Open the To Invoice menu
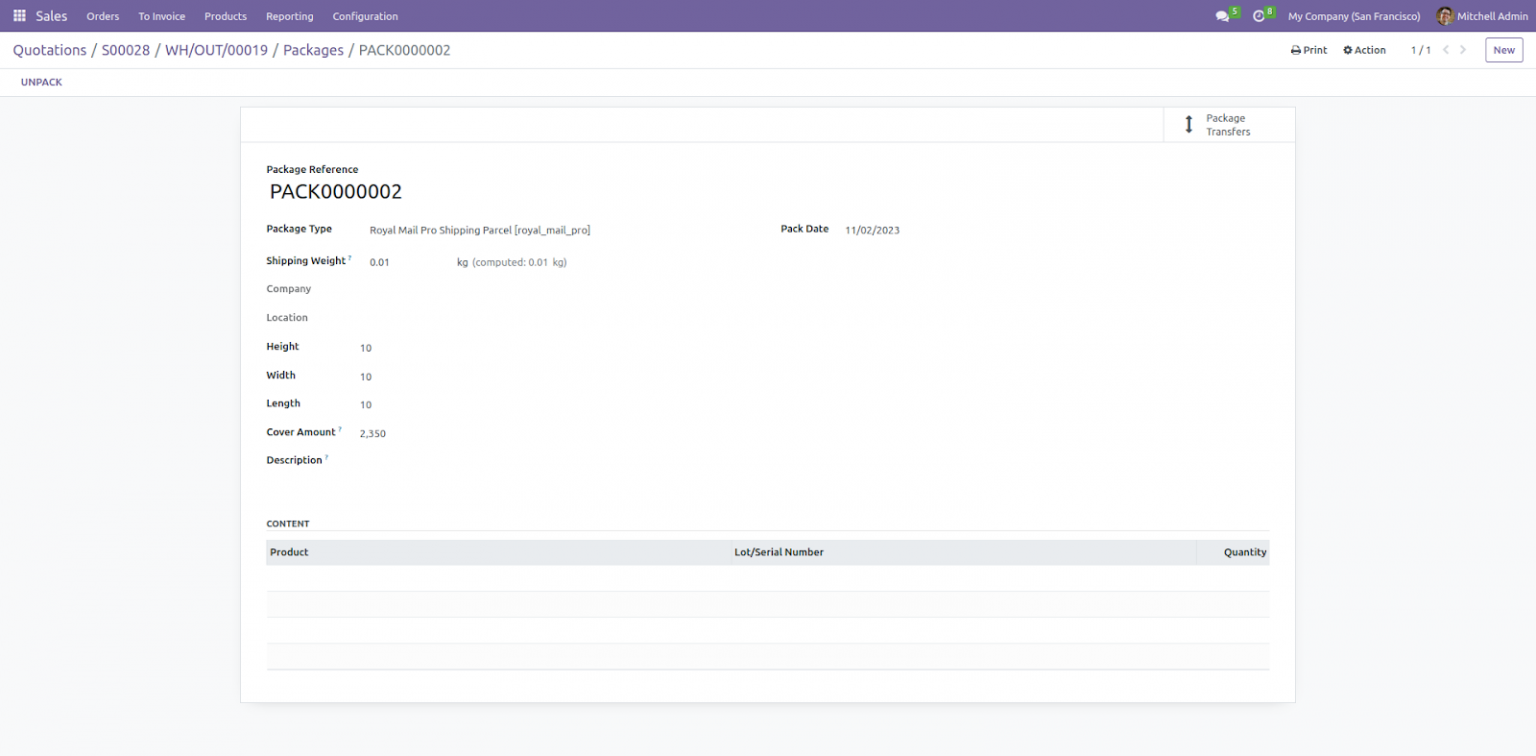 162,16
